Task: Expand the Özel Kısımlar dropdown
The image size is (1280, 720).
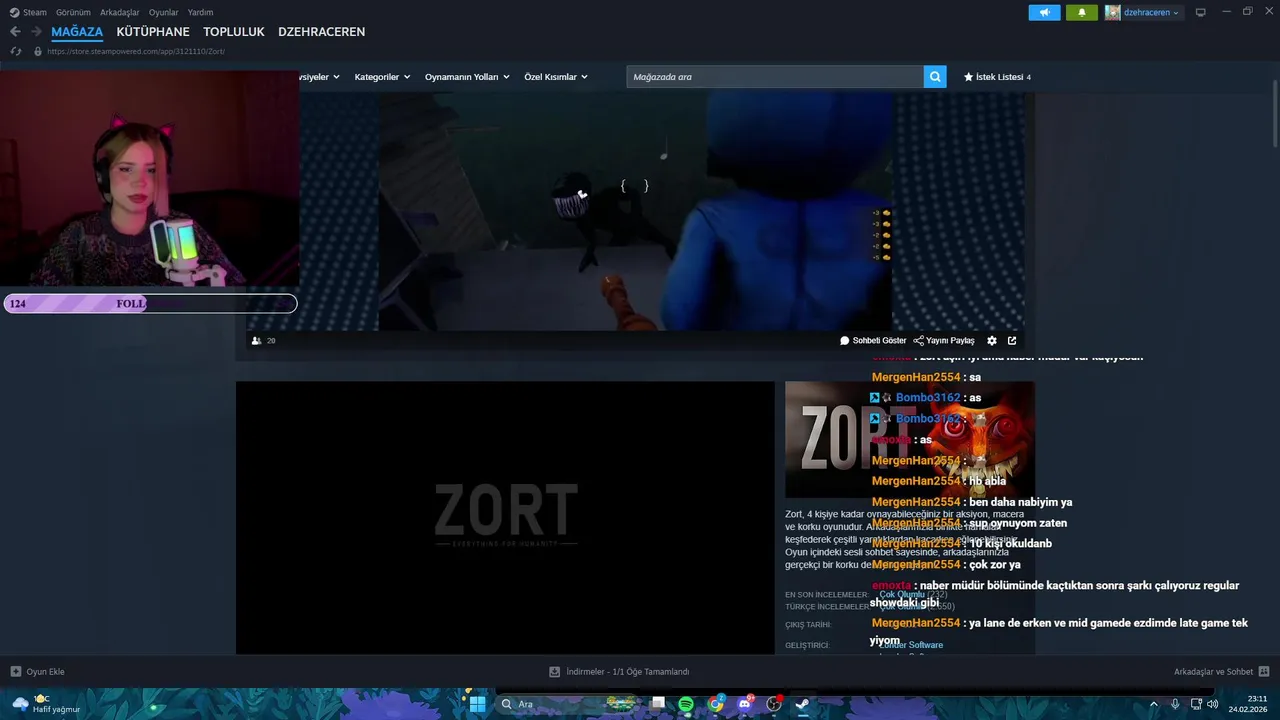Action: tap(555, 77)
